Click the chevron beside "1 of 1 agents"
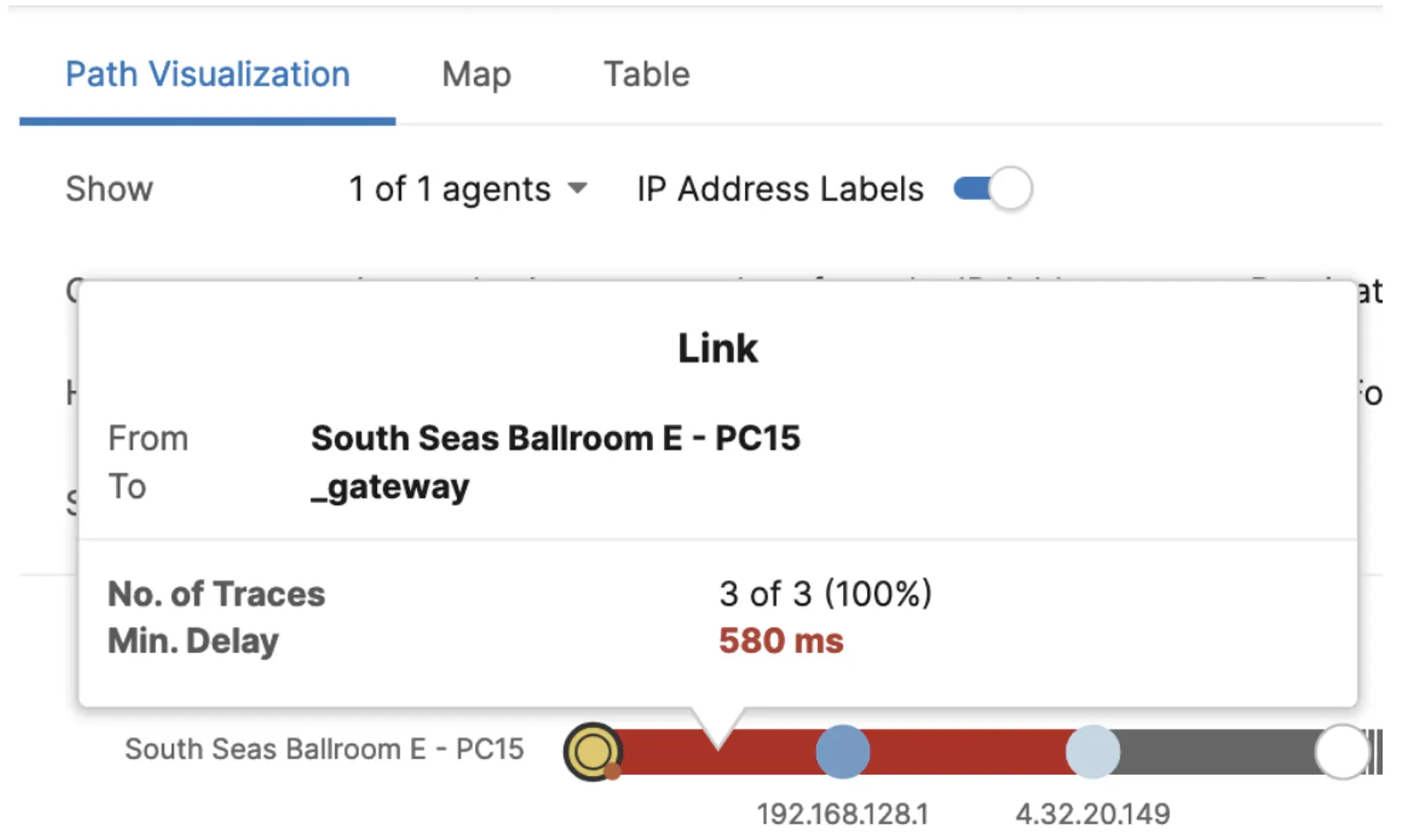Viewport: 1405px width, 840px height. (x=579, y=188)
